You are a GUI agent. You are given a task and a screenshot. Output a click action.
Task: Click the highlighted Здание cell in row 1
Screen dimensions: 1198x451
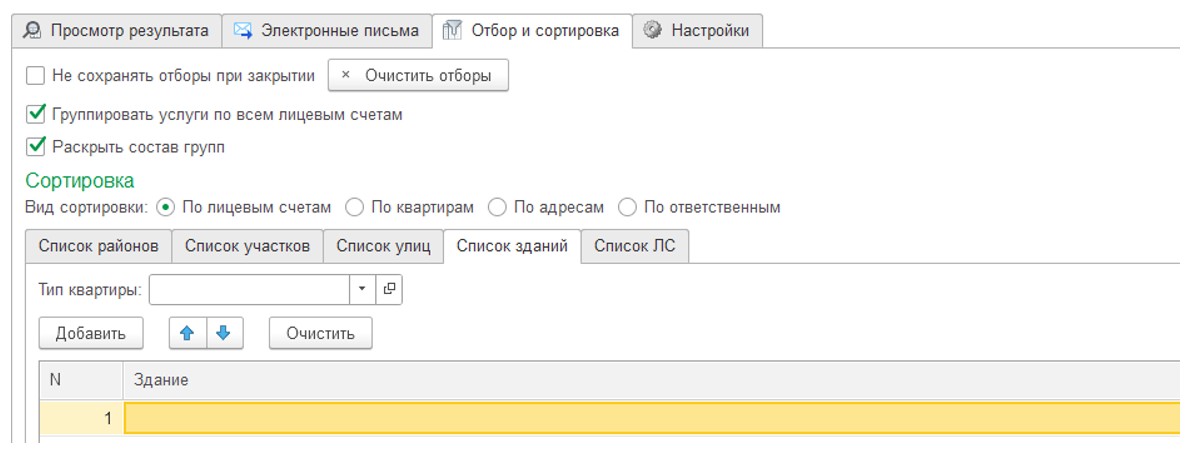tap(653, 418)
